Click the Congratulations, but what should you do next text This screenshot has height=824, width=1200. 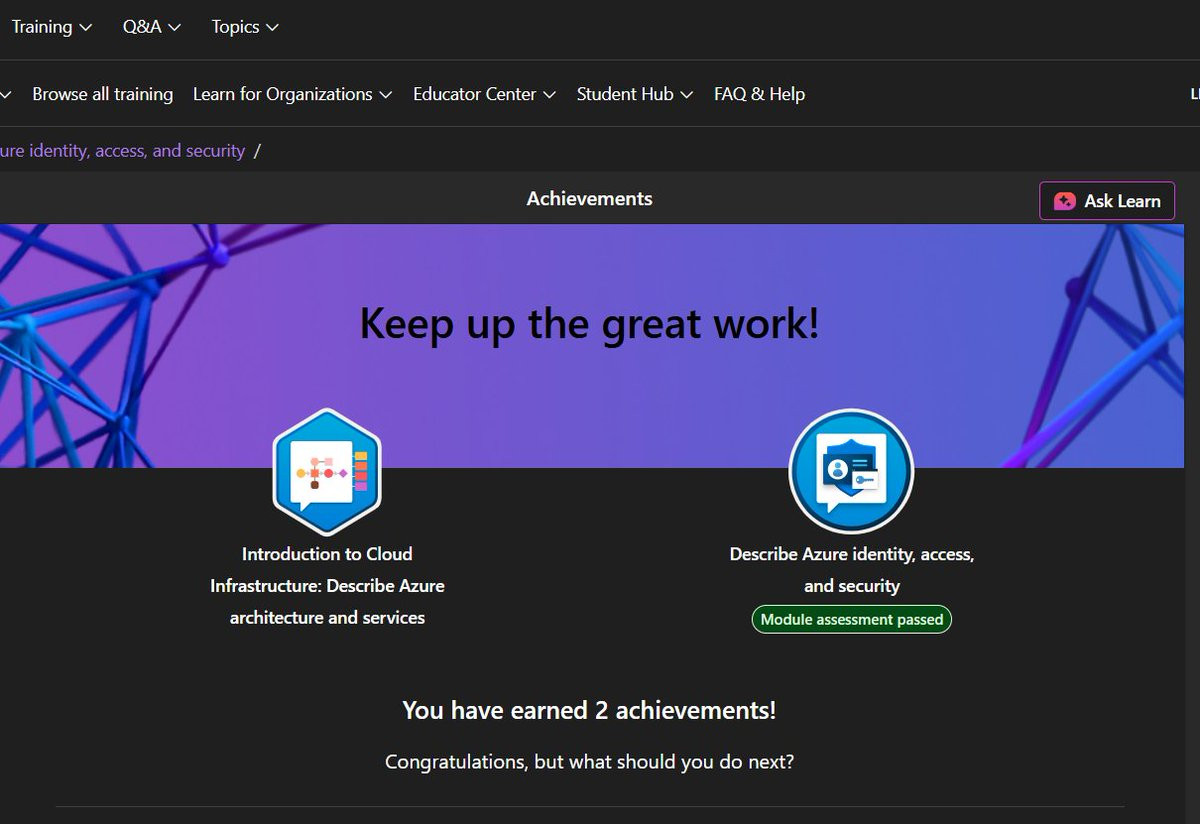pos(589,762)
